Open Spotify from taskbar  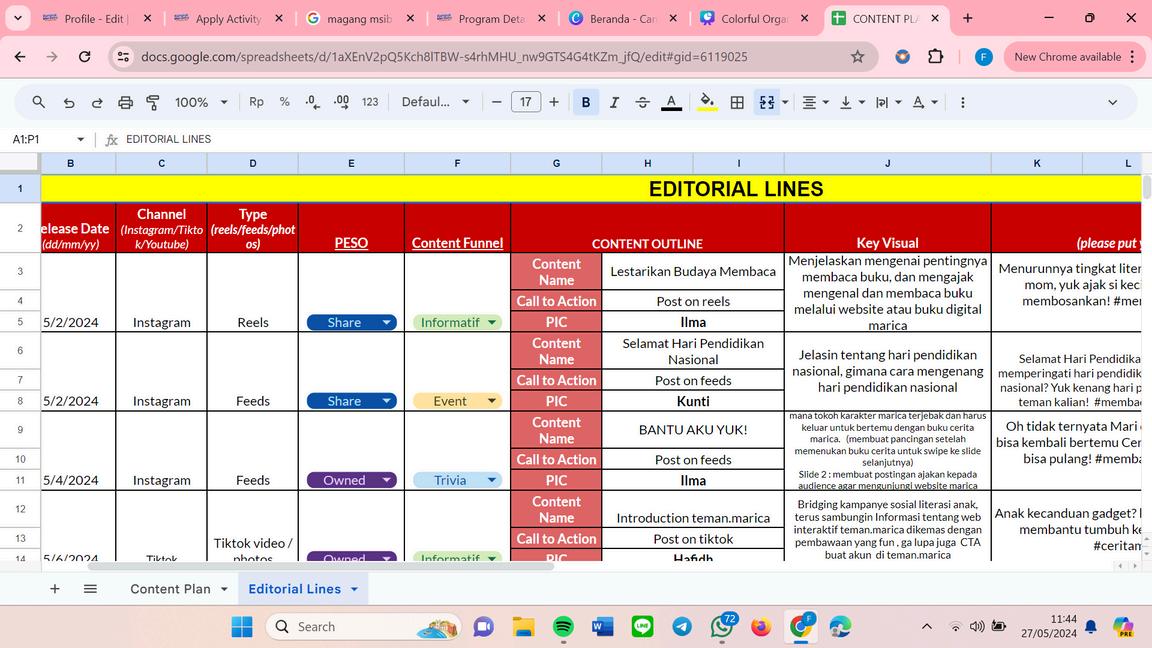563,627
